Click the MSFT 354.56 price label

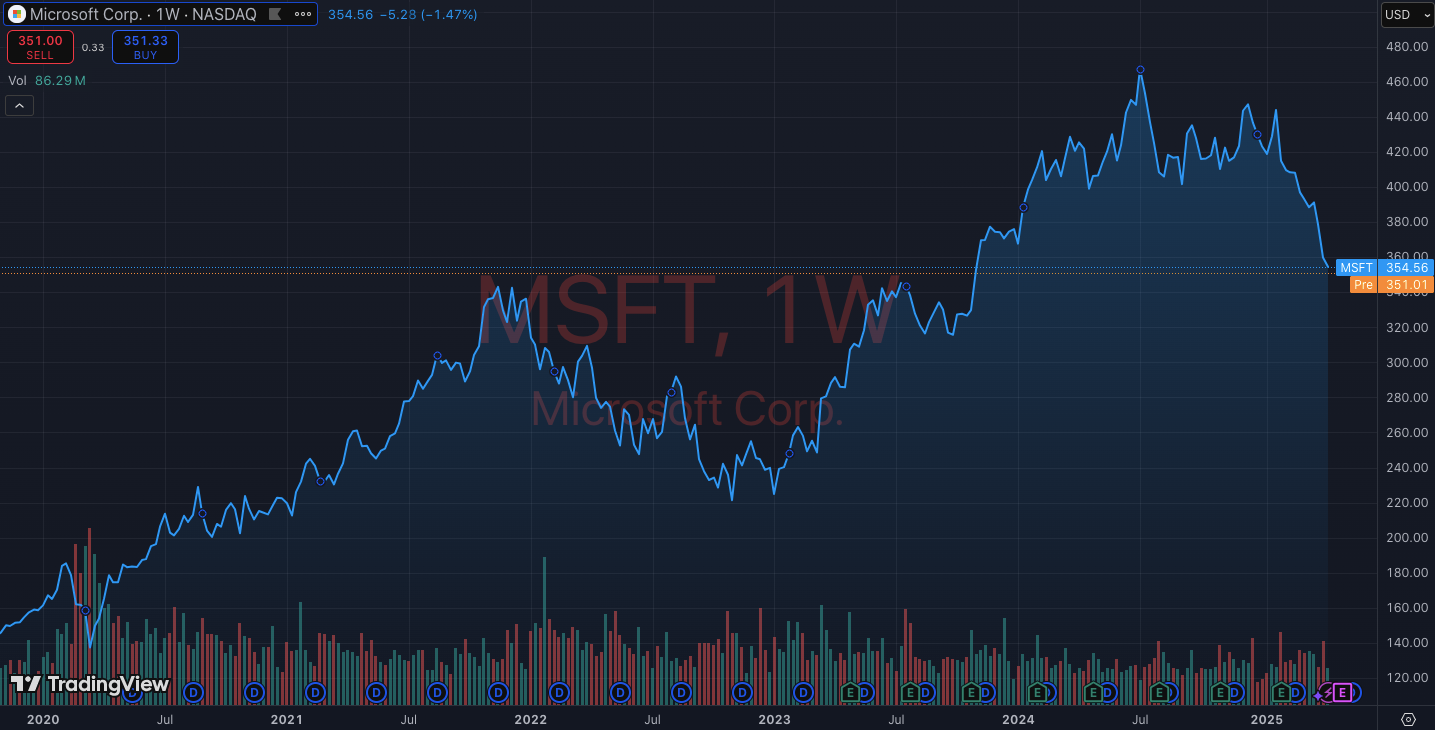pyautogui.click(x=1385, y=267)
